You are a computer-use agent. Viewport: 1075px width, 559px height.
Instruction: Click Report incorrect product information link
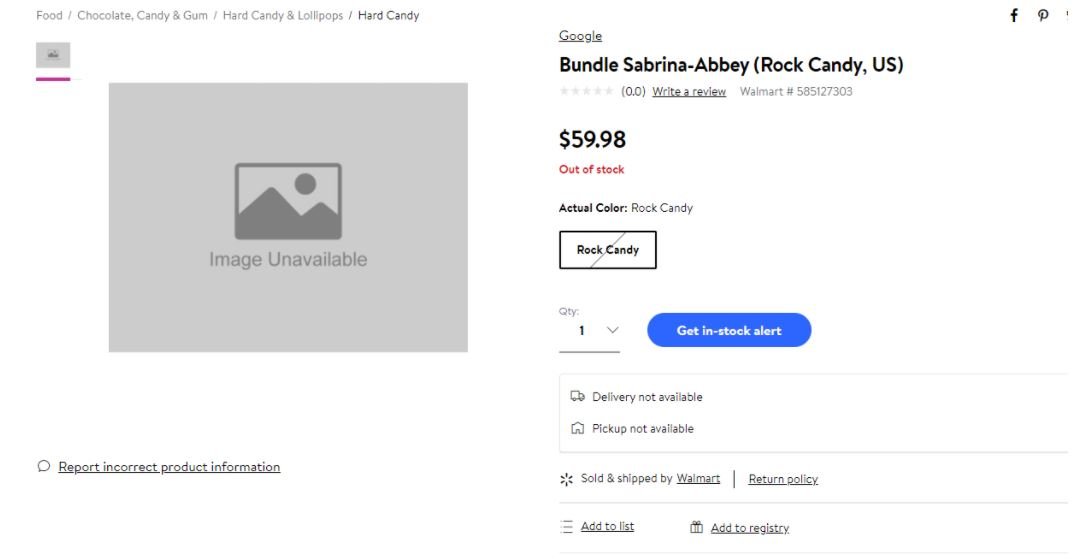point(169,467)
